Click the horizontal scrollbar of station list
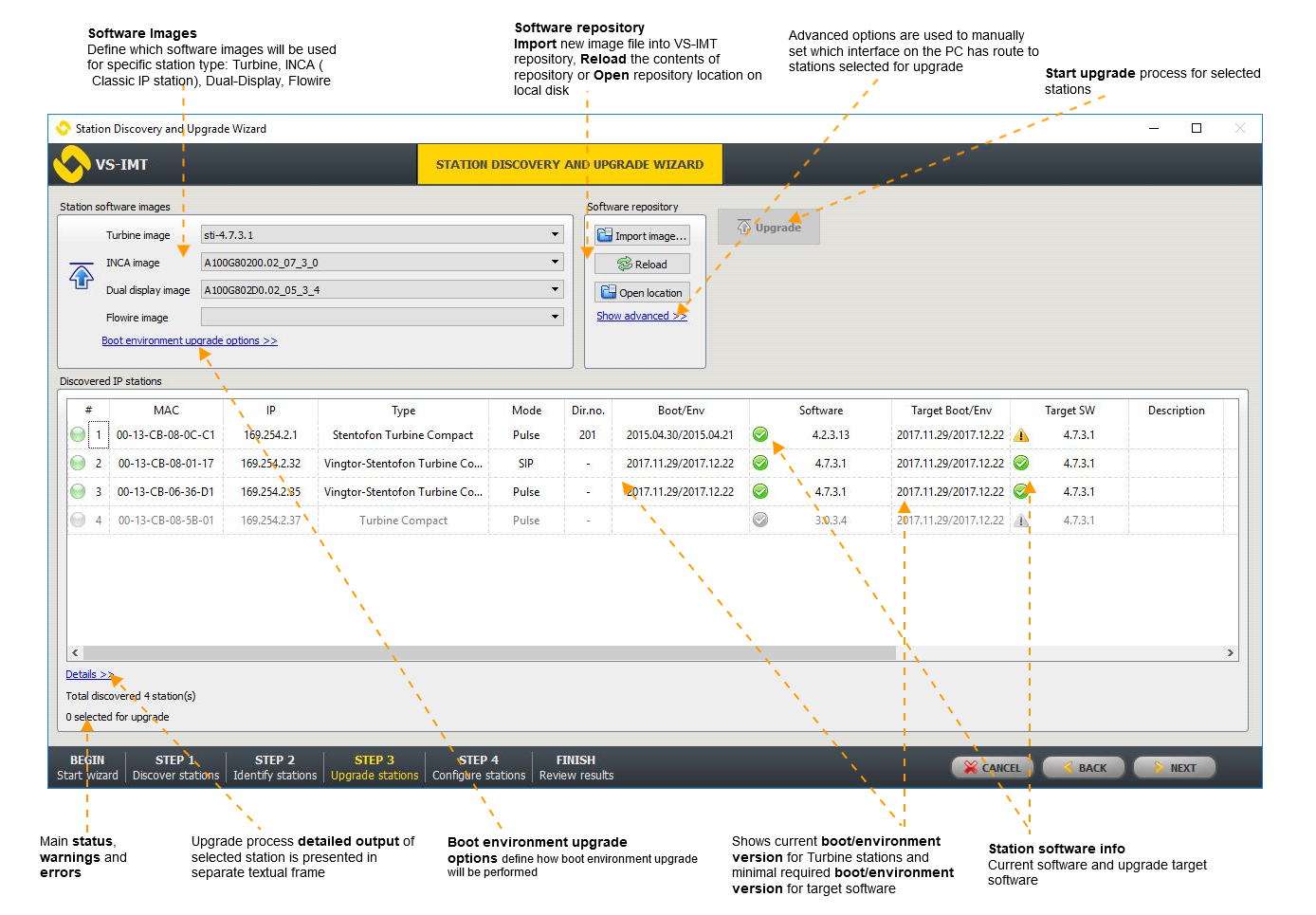The image size is (1316, 915). pos(489,653)
